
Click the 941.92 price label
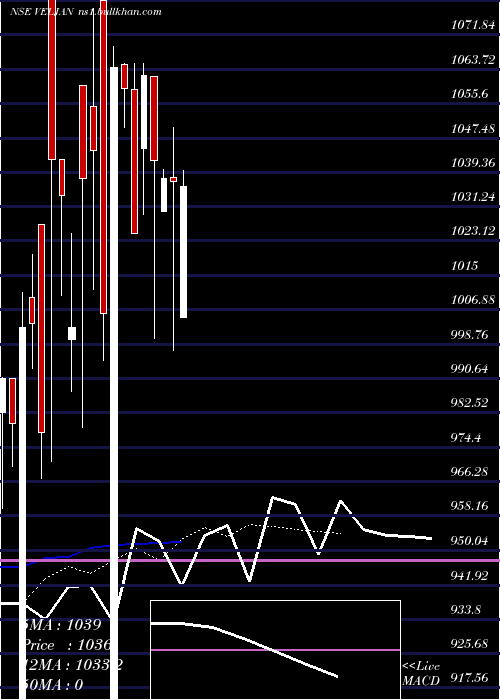pyautogui.click(x=470, y=576)
